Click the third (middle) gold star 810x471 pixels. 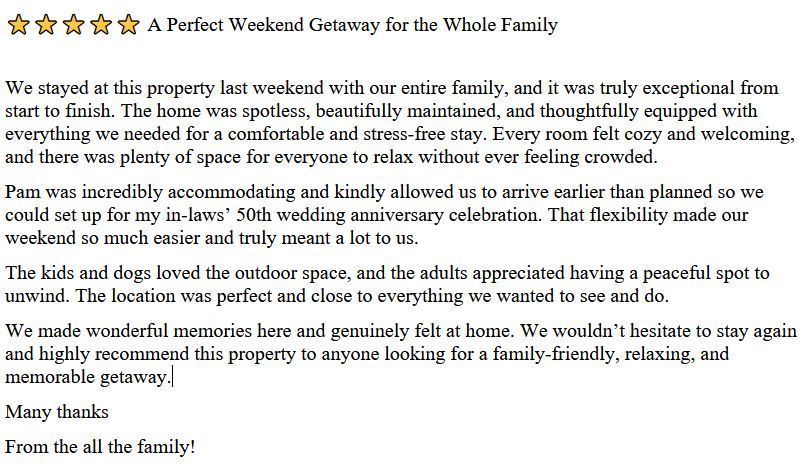tap(73, 25)
